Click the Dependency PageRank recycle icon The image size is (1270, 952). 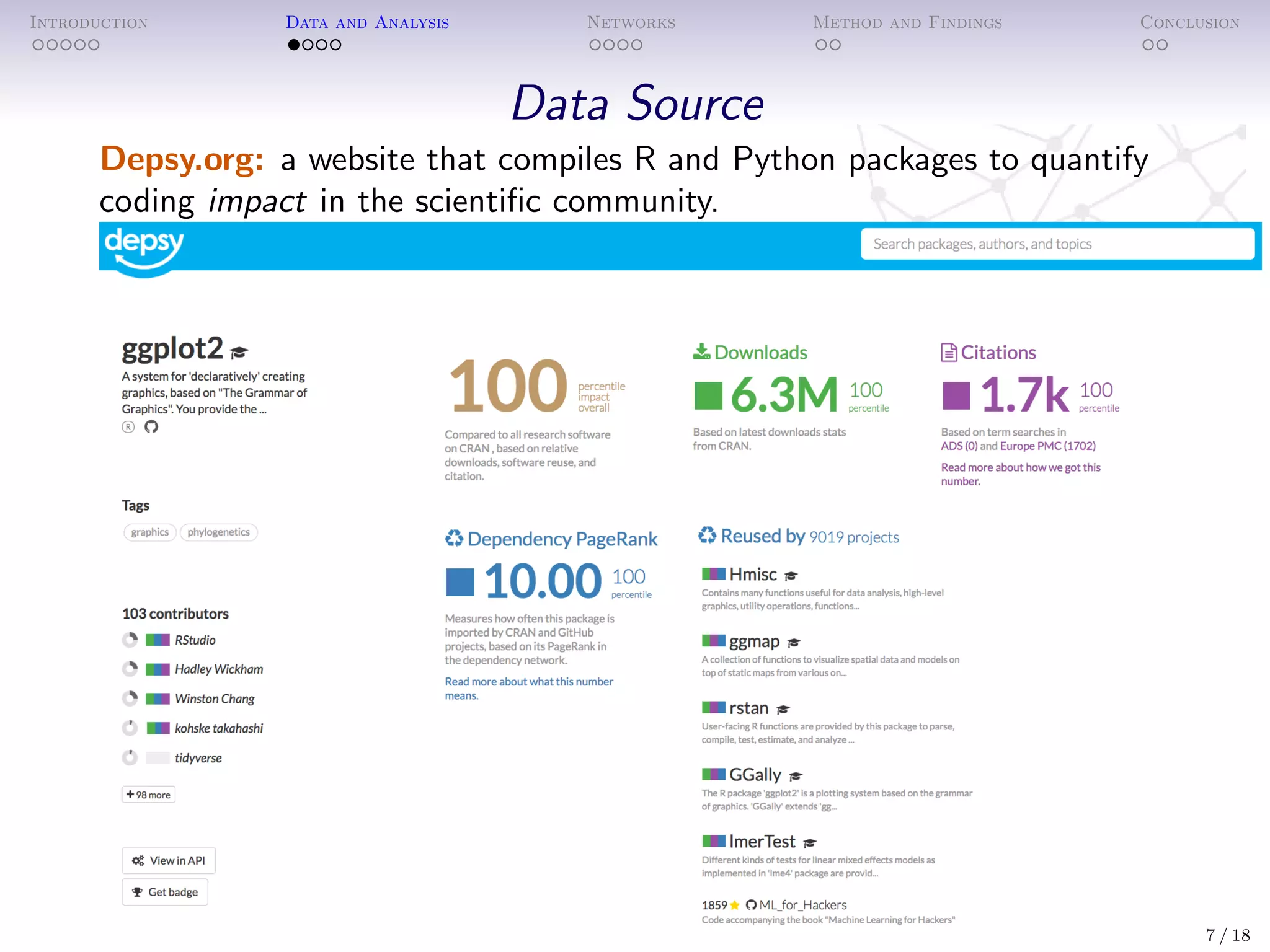454,538
